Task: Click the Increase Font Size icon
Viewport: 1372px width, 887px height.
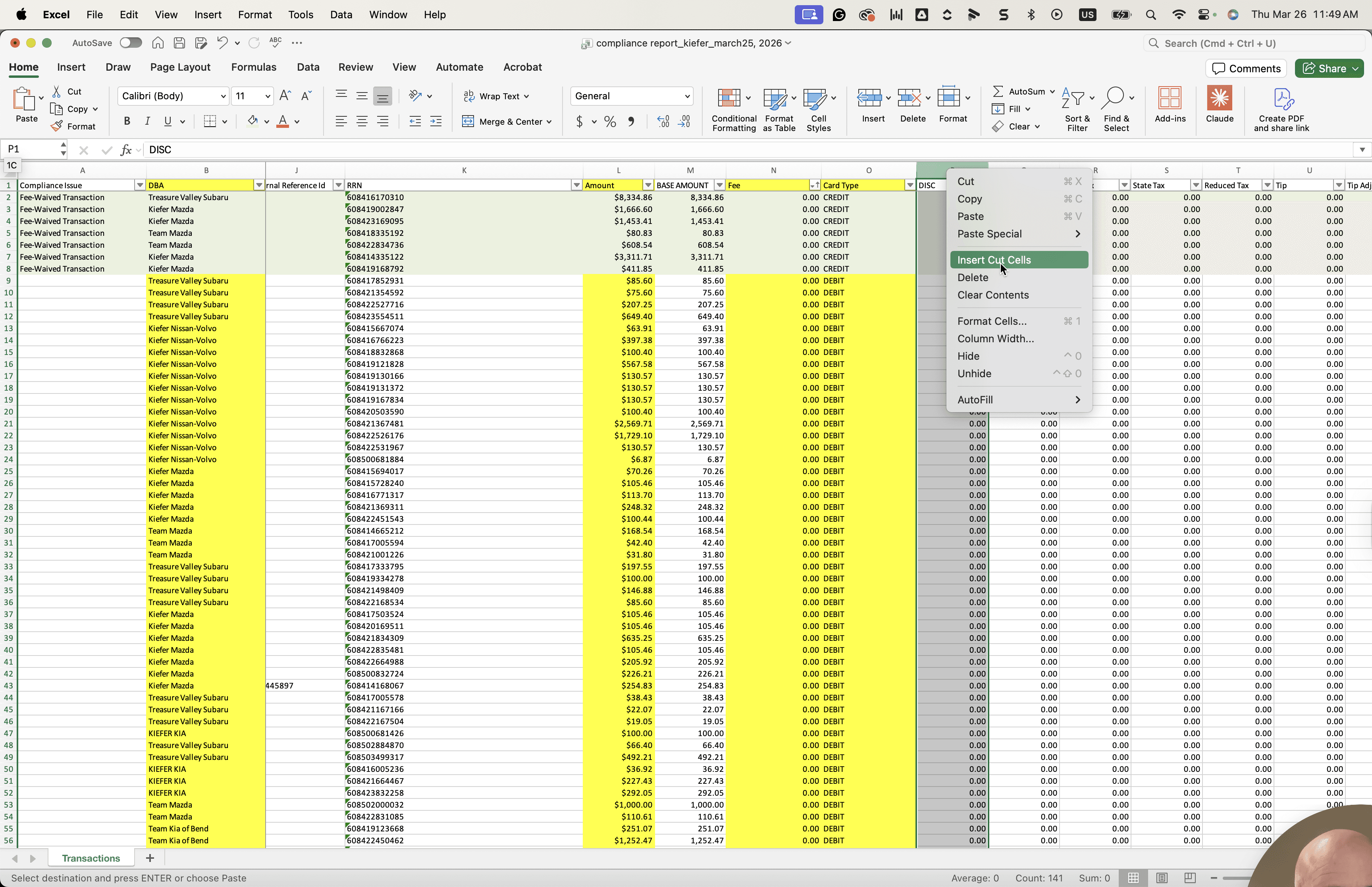Action: [x=285, y=96]
